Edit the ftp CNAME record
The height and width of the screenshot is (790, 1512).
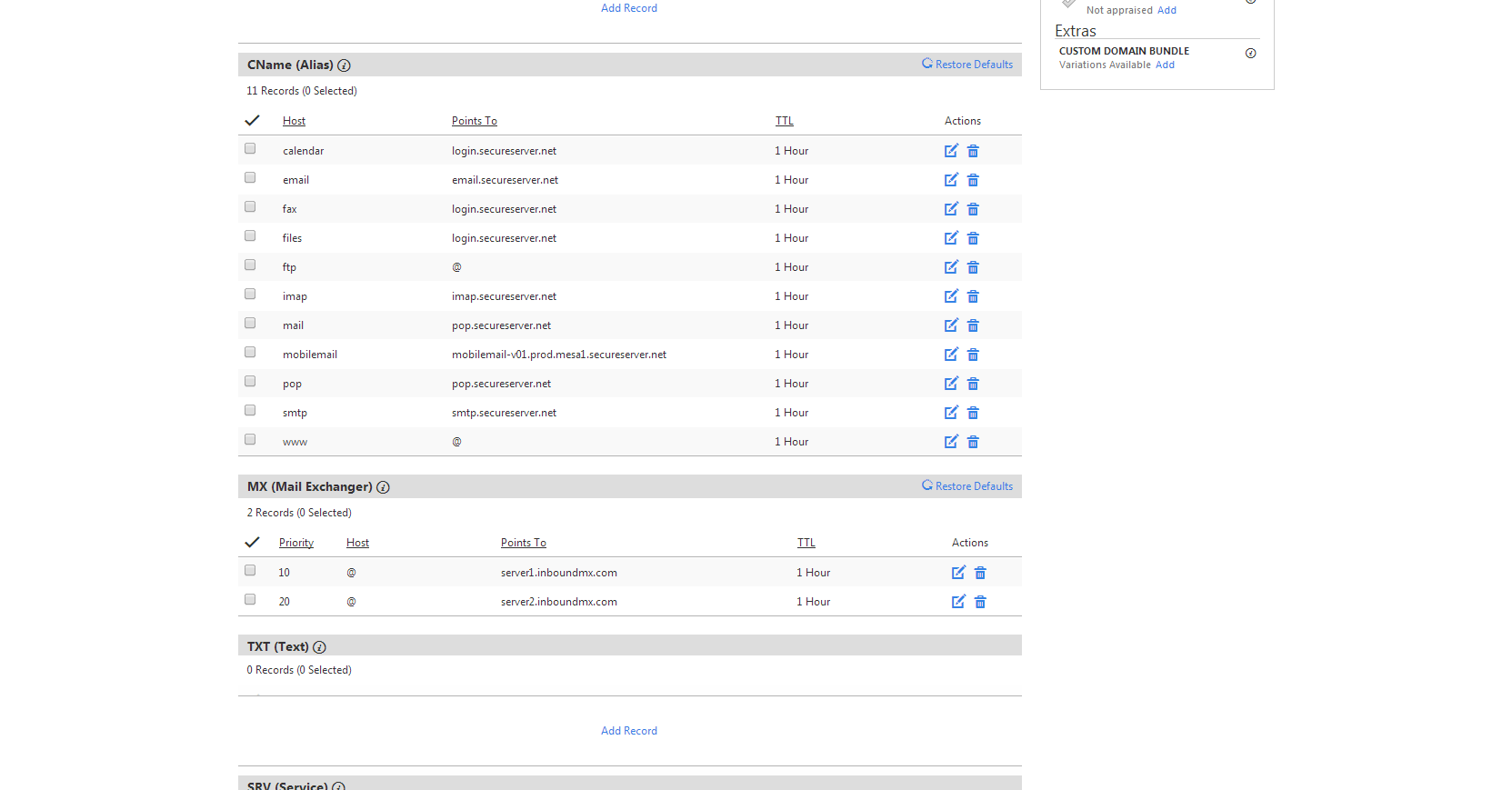951,267
